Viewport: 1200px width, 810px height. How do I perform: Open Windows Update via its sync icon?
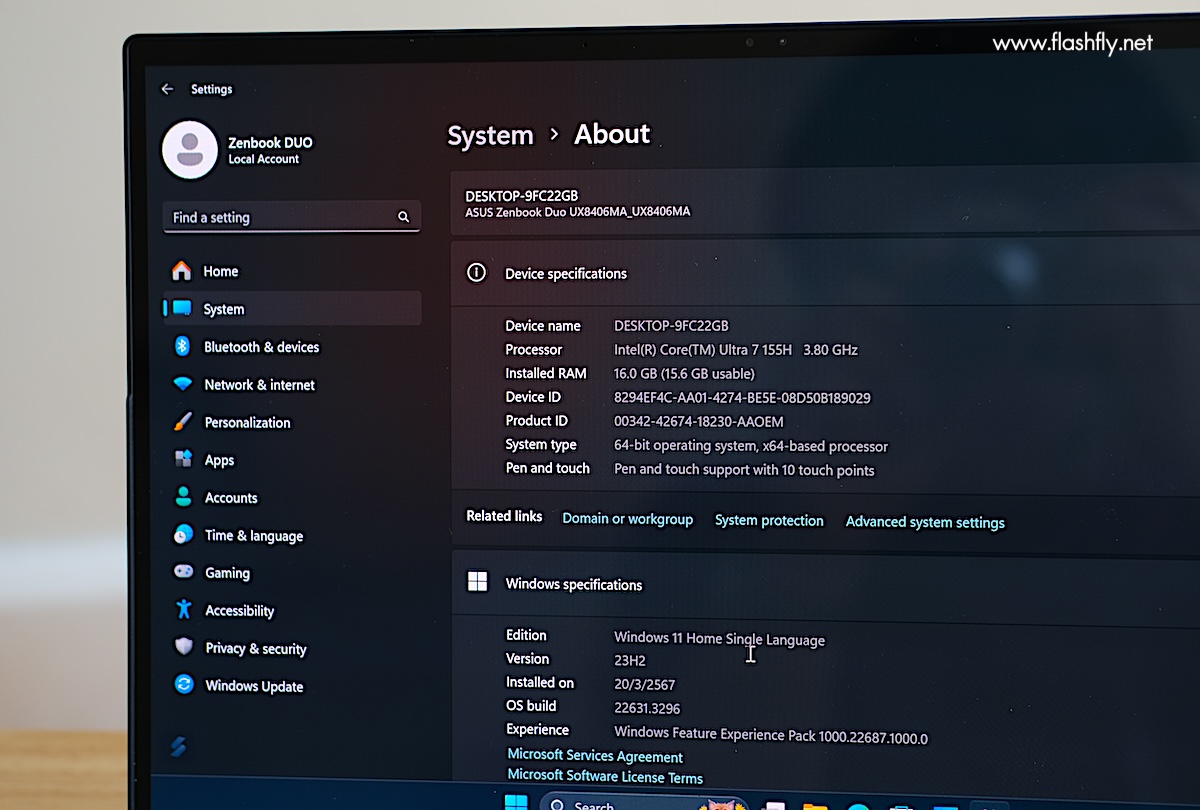(184, 685)
